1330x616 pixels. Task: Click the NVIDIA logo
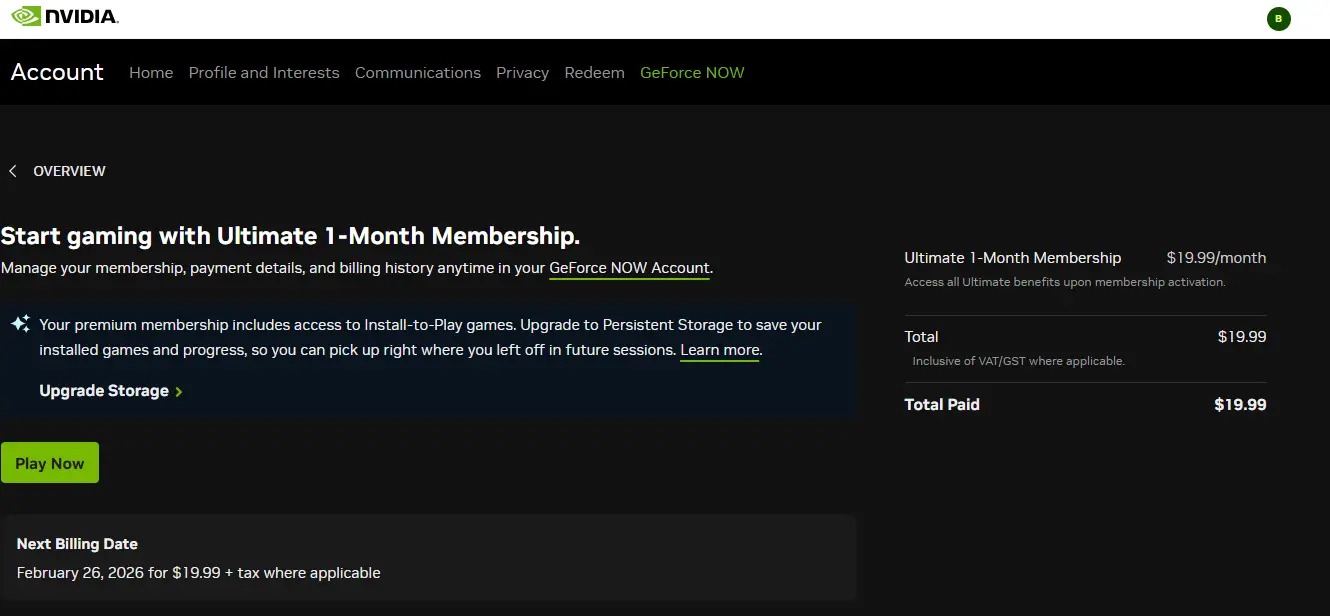(x=65, y=16)
